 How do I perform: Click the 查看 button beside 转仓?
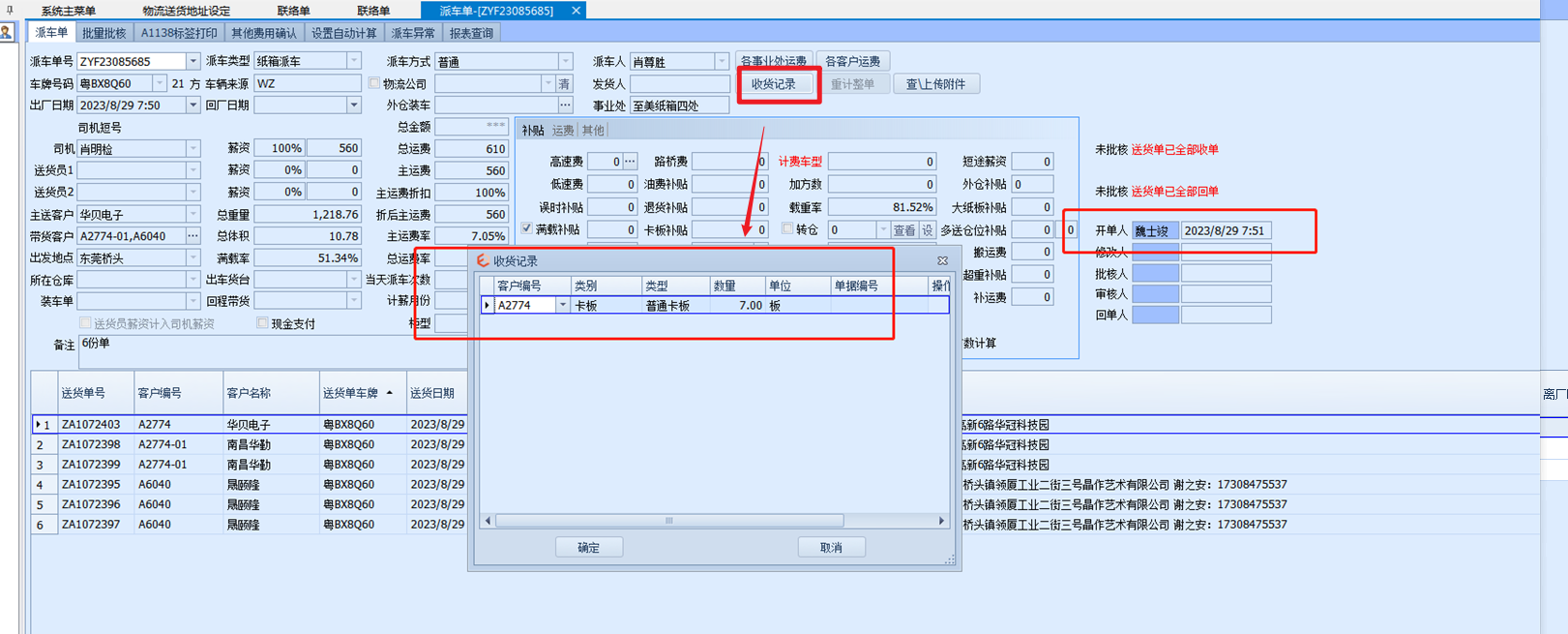click(903, 230)
